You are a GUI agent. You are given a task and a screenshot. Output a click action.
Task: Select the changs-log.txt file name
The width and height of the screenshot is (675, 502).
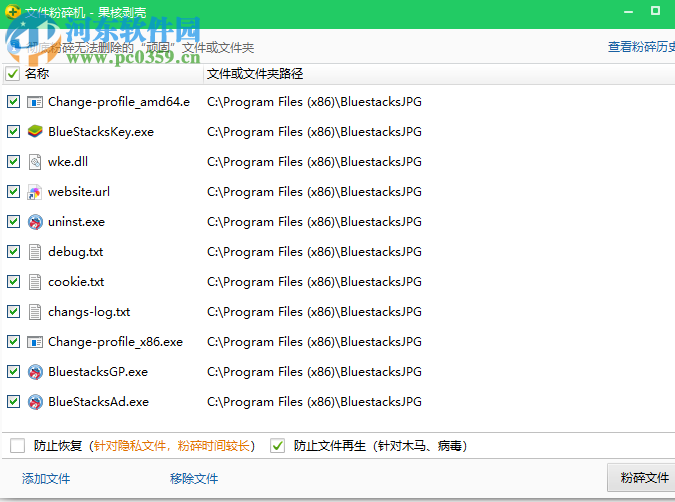[x=89, y=312]
